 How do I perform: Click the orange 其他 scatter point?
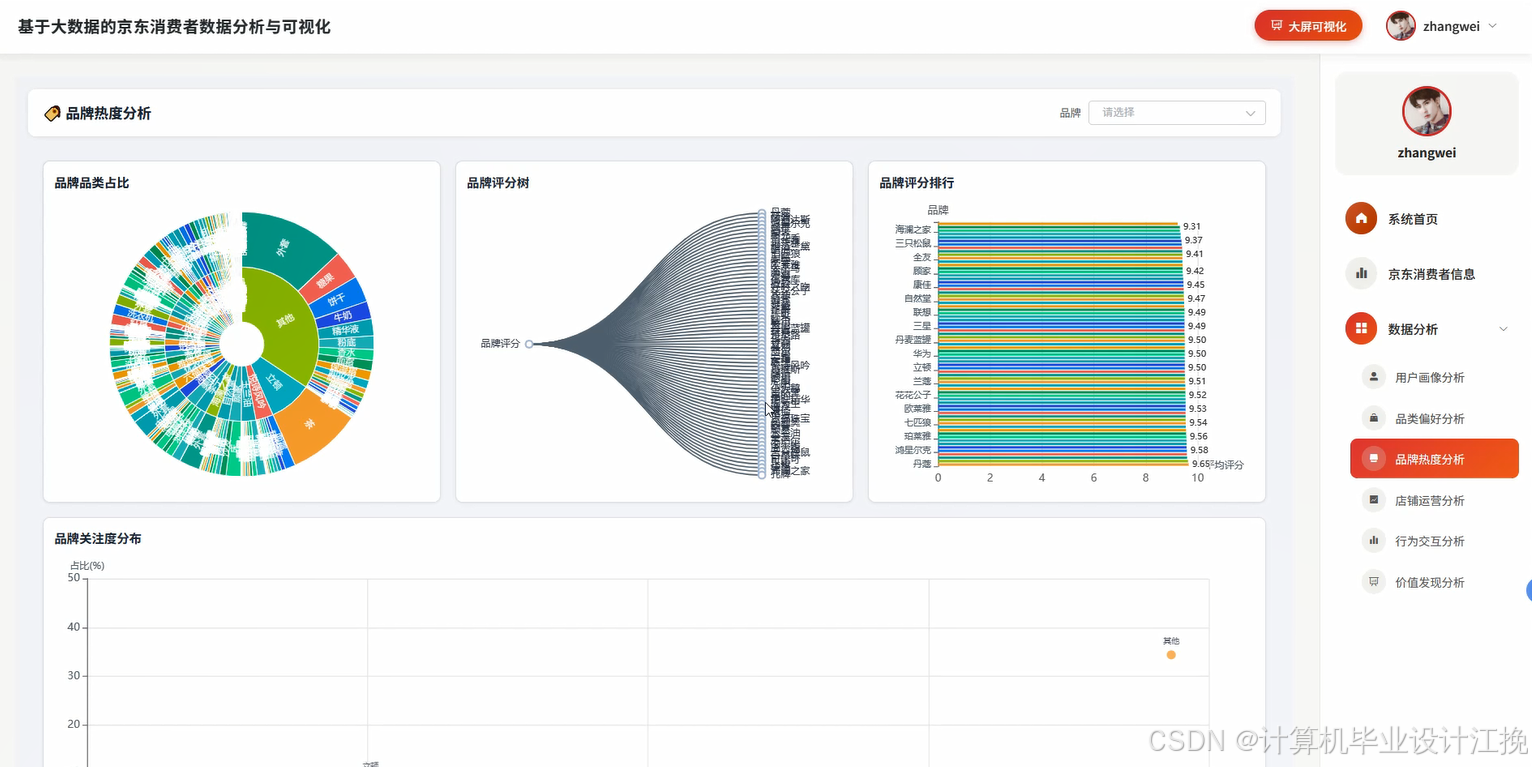1171,655
